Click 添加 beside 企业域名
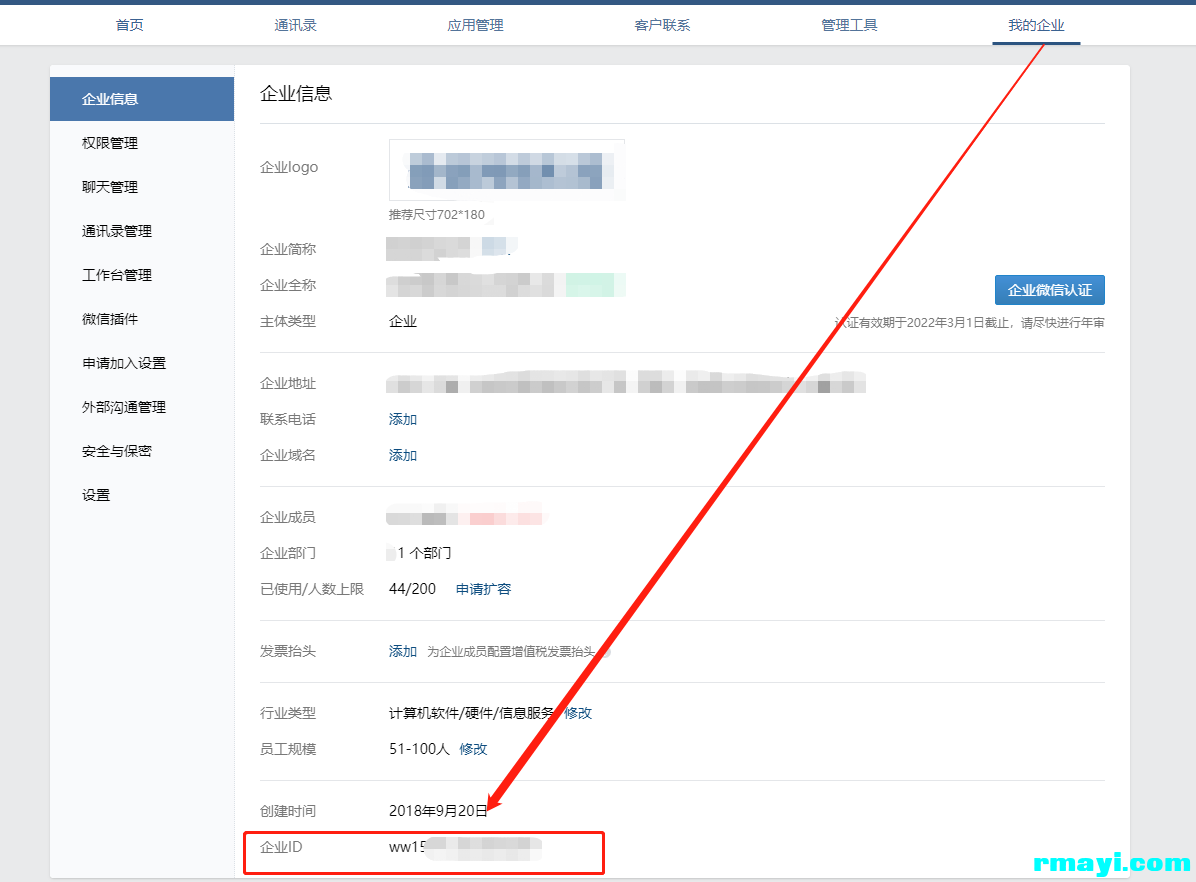 (403, 455)
